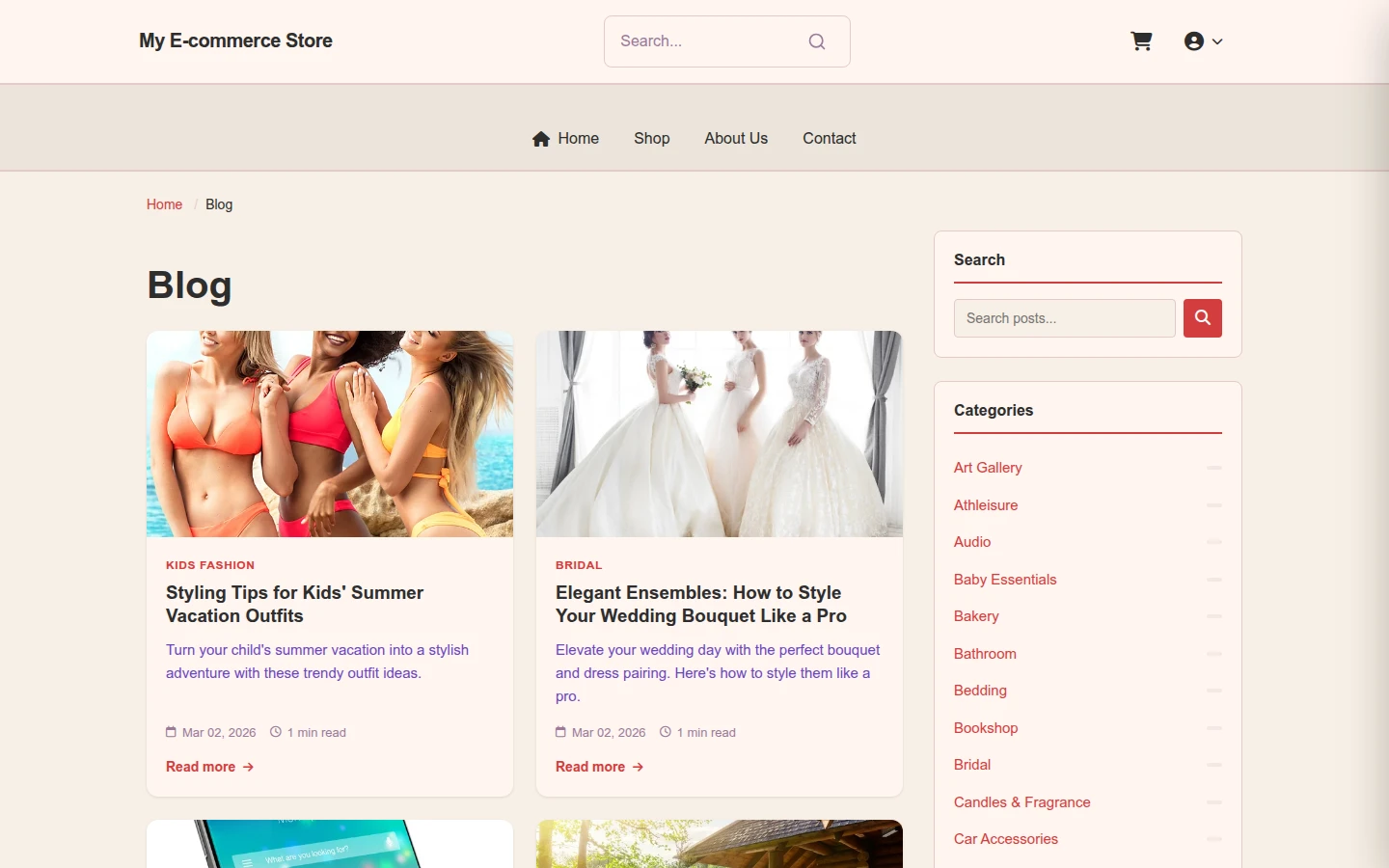The image size is (1389, 868).
Task: Select BRIDAL category tag on post
Action: tap(579, 565)
